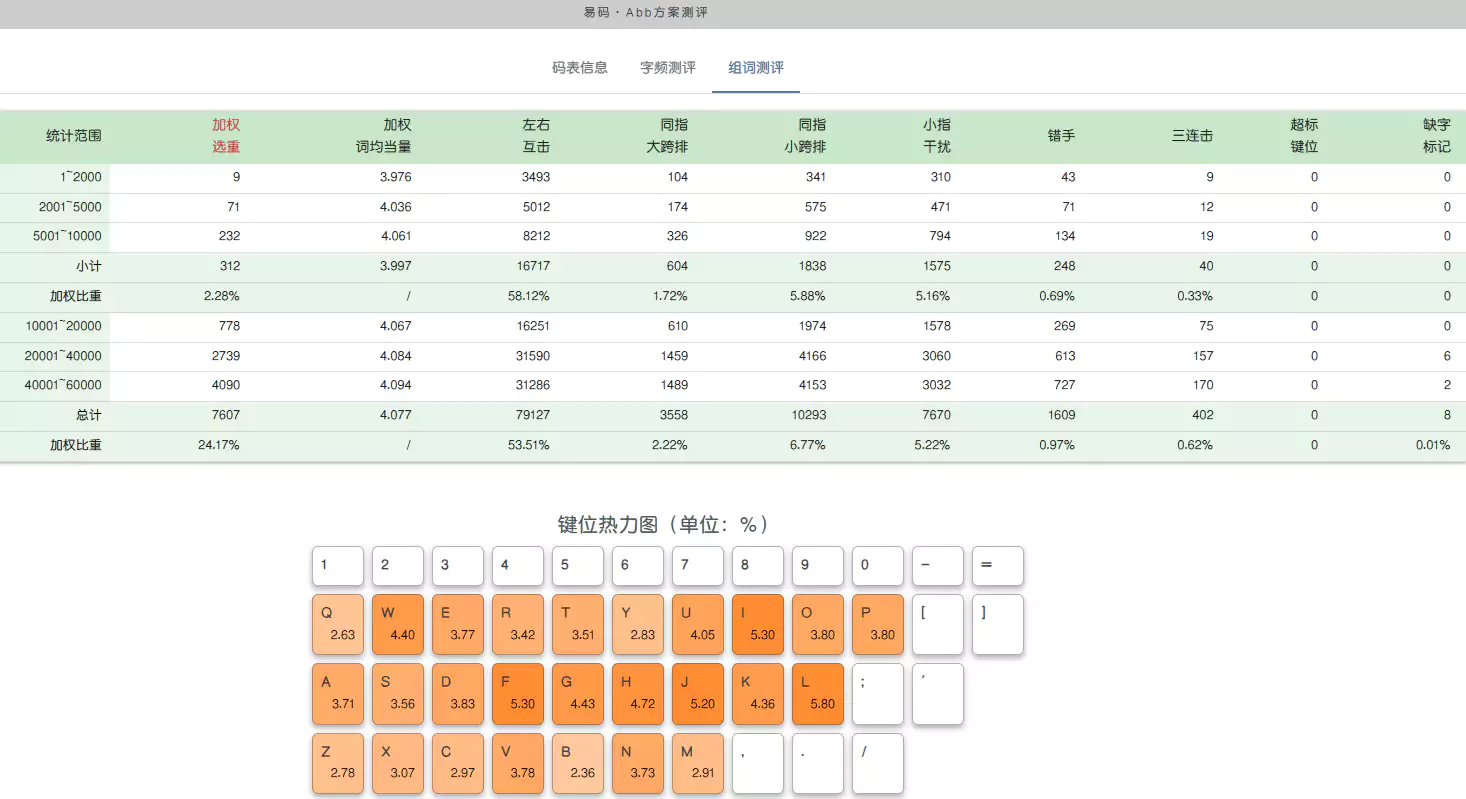1466x799 pixels.
Task: Click the semicolon key in heatmap
Action: coord(878,694)
